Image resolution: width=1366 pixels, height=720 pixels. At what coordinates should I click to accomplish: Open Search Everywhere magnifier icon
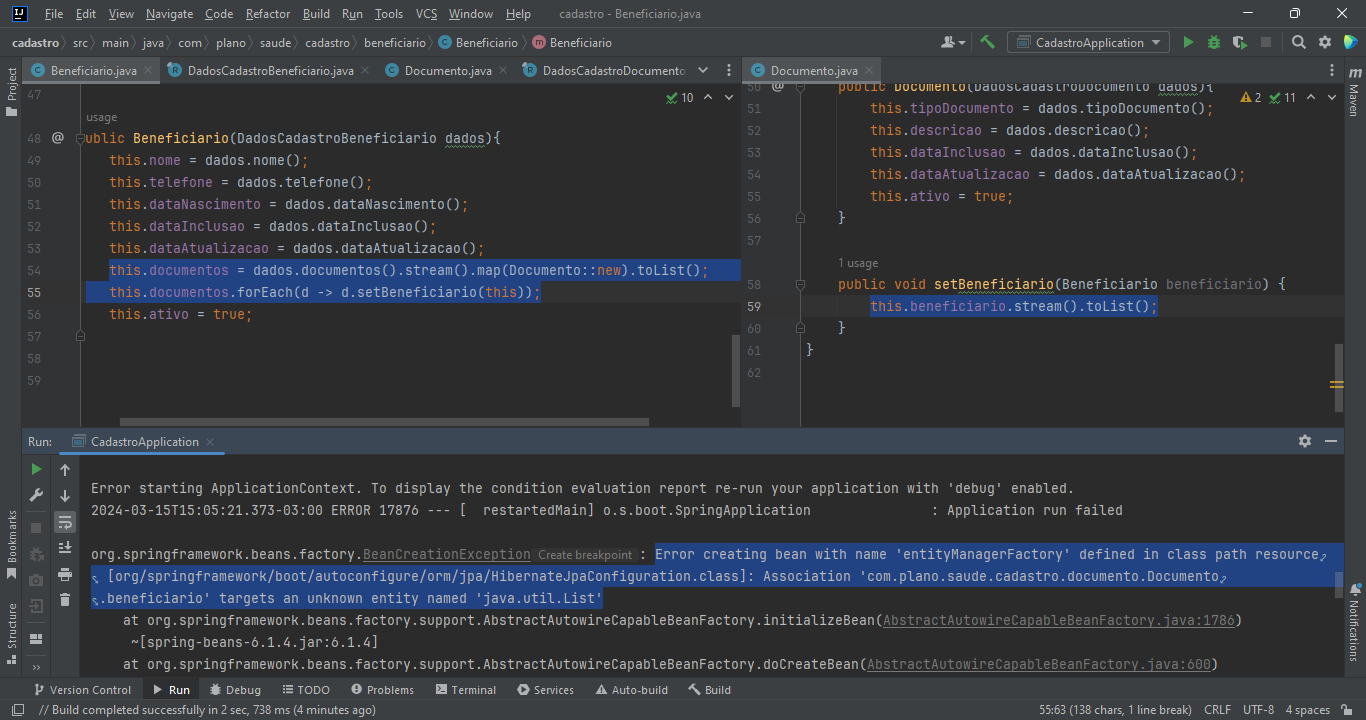[x=1298, y=42]
